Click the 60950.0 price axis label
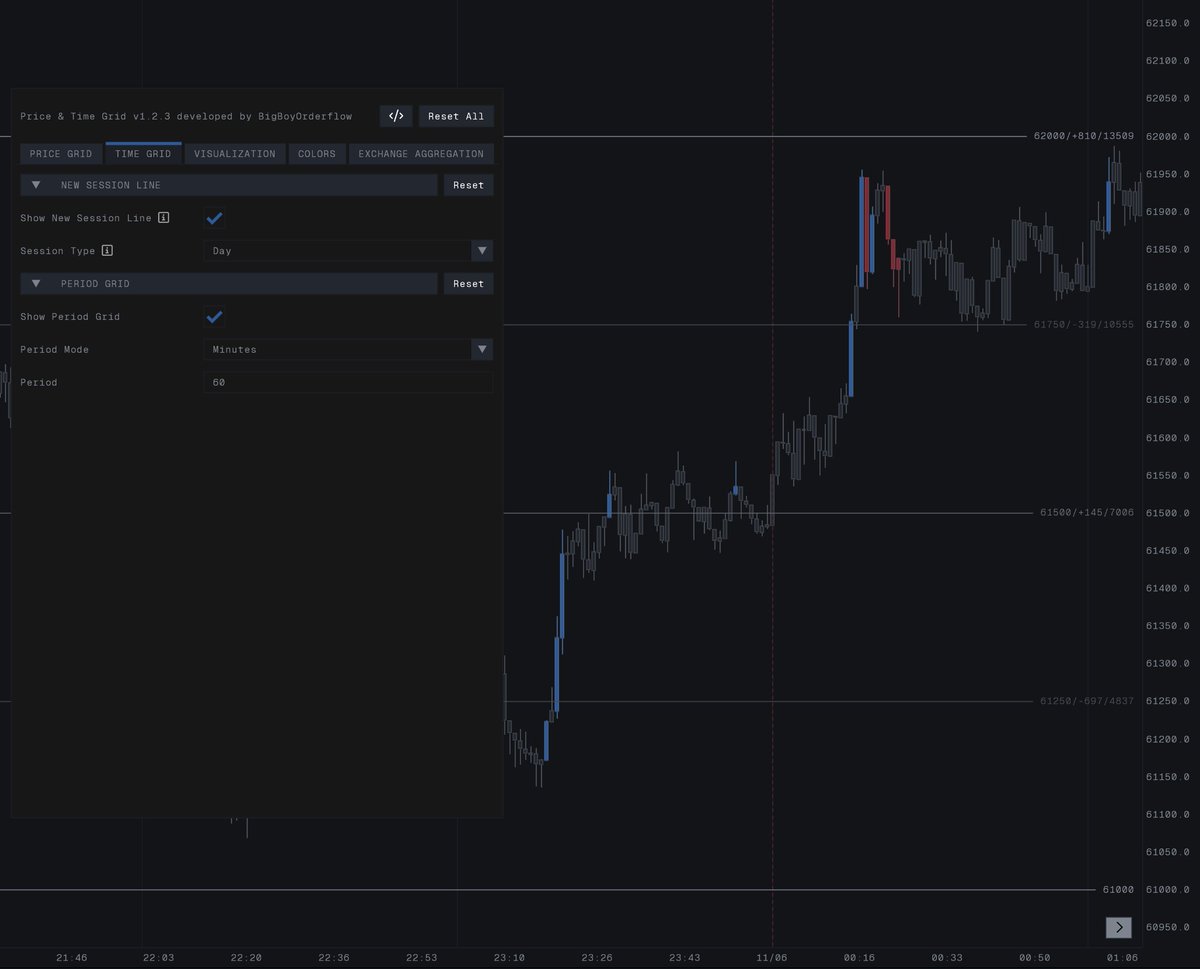This screenshot has height=969, width=1200. pyautogui.click(x=1168, y=927)
